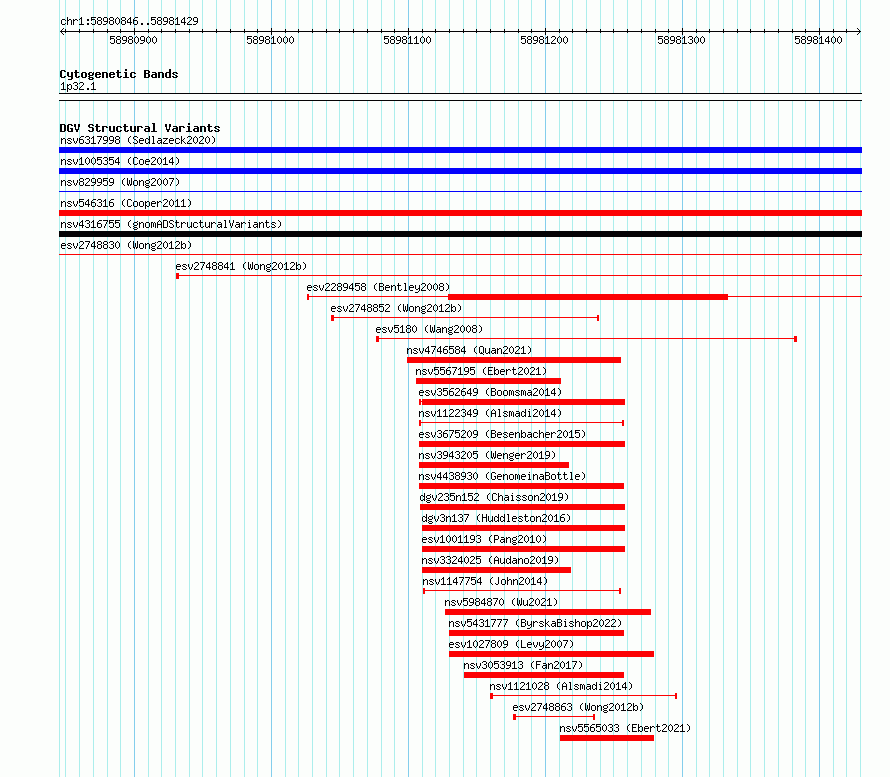The image size is (890, 777).
Task: Select esv2748863 (Wong2012b) label
Action: pos(578,707)
